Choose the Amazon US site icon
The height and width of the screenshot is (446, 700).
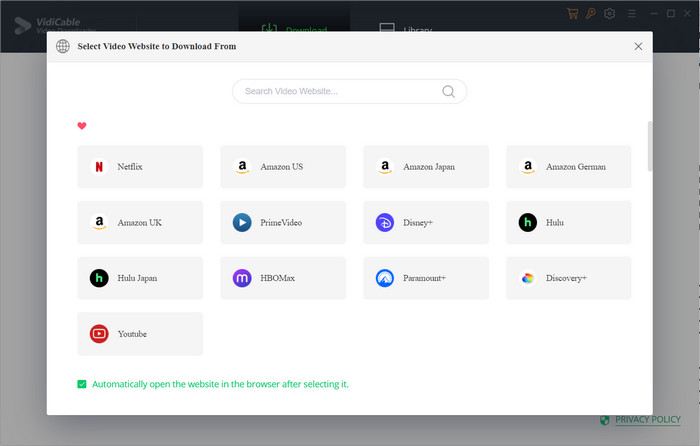pos(242,167)
